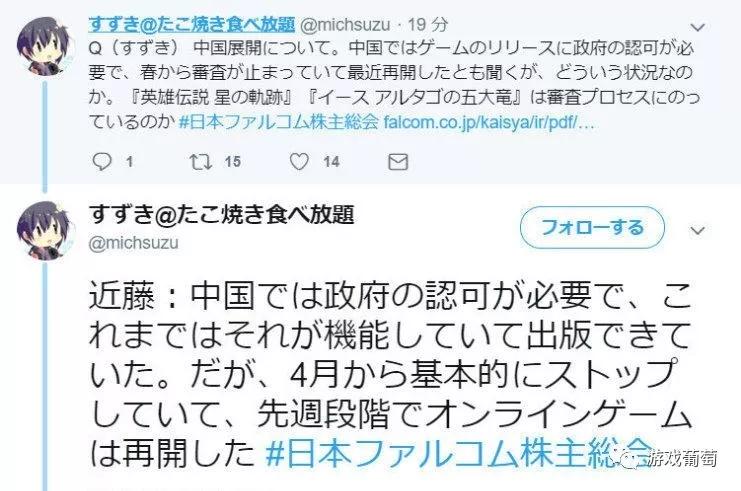Click the @michsuzu handle under bold name
Screen dimensions: 741x491
133,243
